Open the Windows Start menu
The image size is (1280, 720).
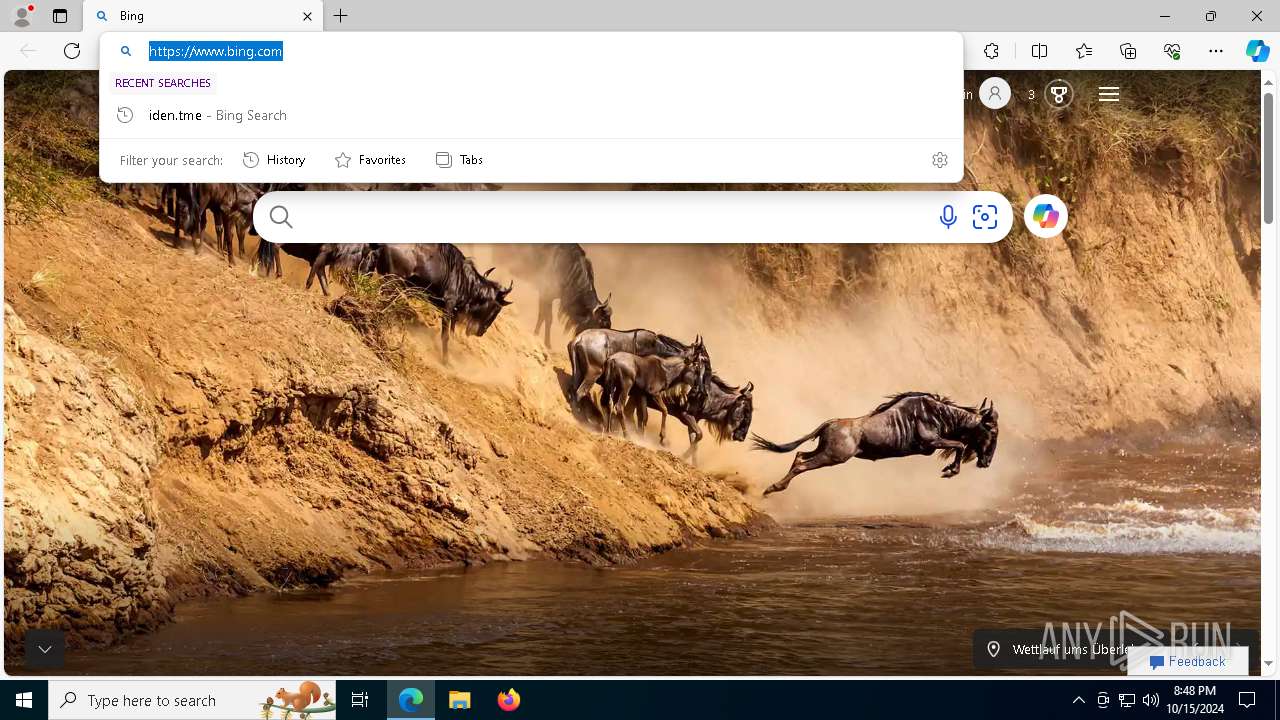(24, 700)
